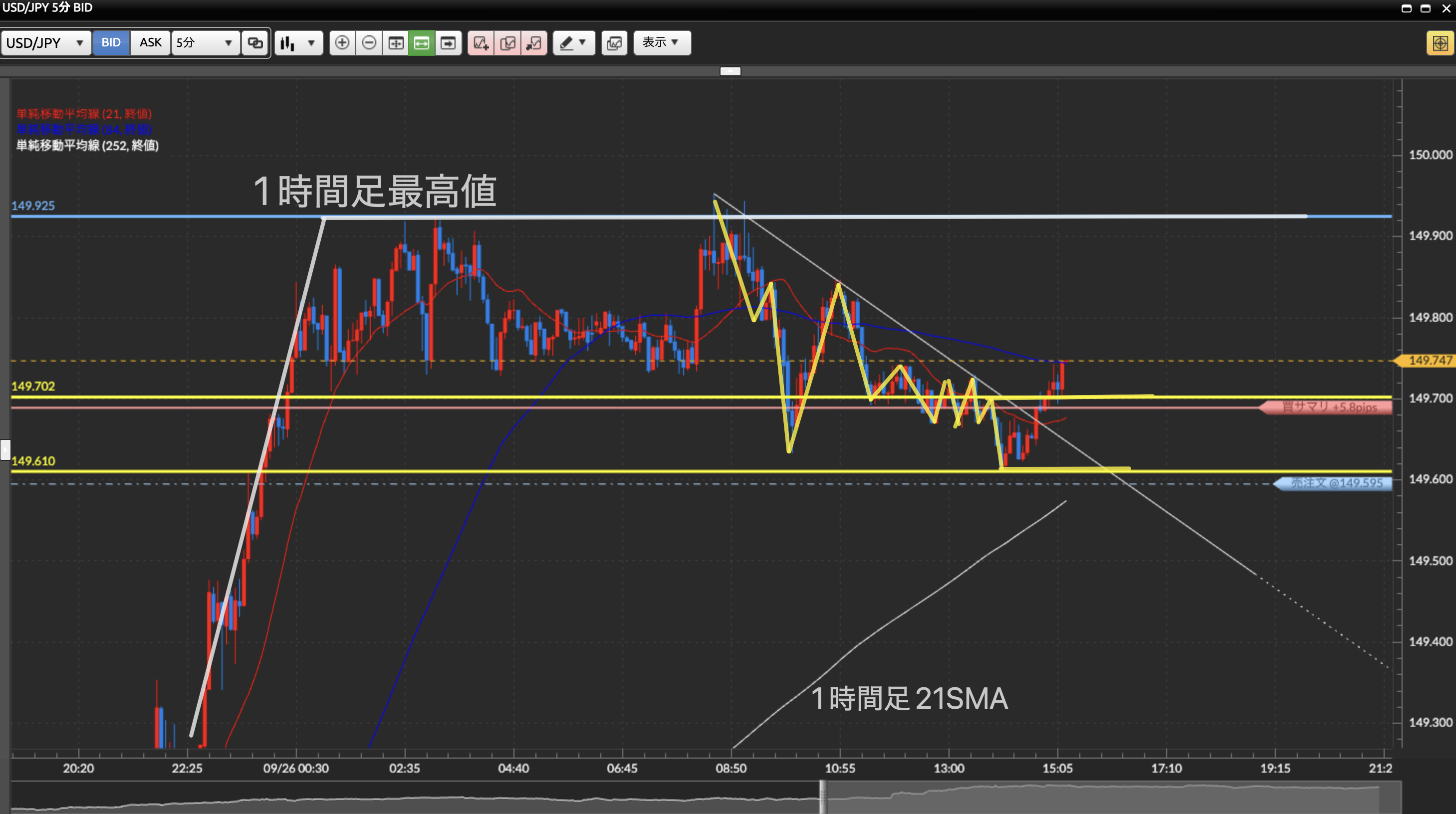Open the 5分 timeframe dropdown
The width and height of the screenshot is (1456, 814).
pyautogui.click(x=205, y=43)
